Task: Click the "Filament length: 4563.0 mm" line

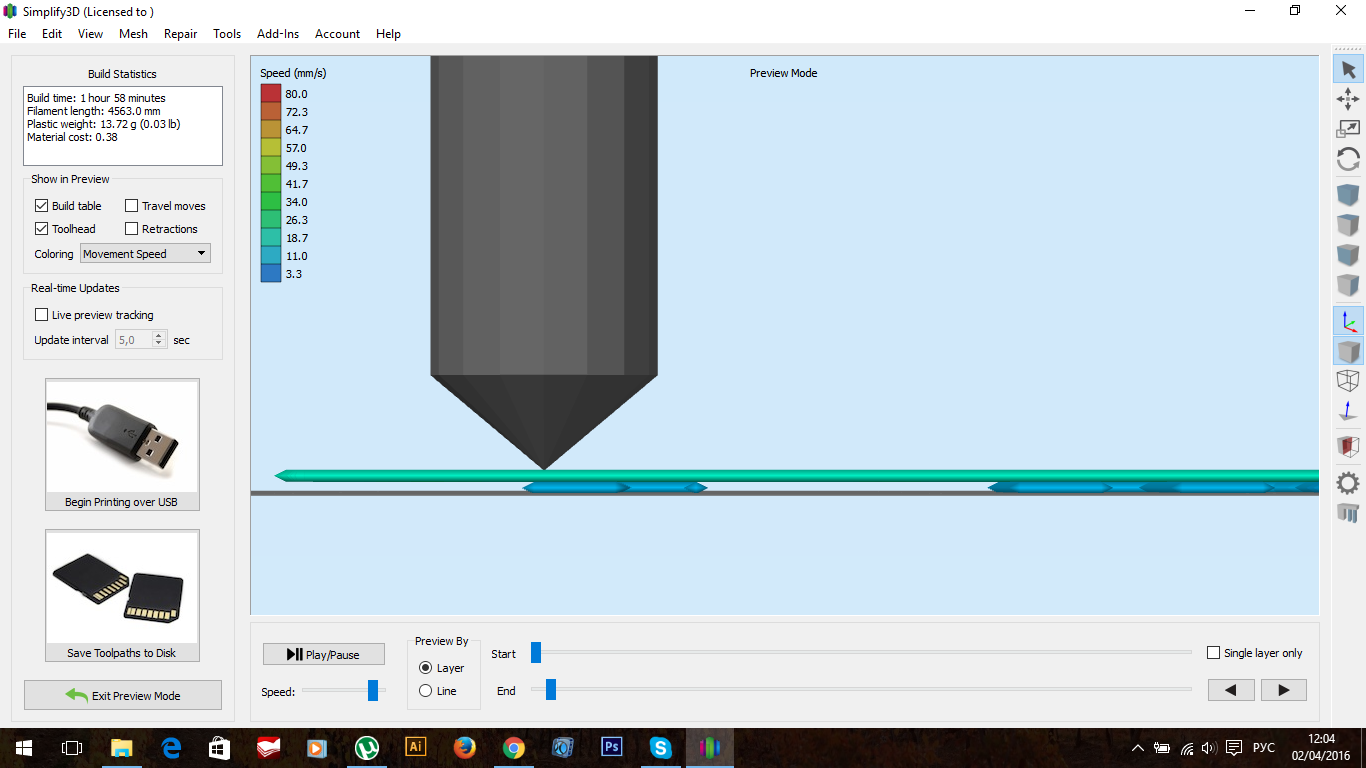Action: click(91, 111)
